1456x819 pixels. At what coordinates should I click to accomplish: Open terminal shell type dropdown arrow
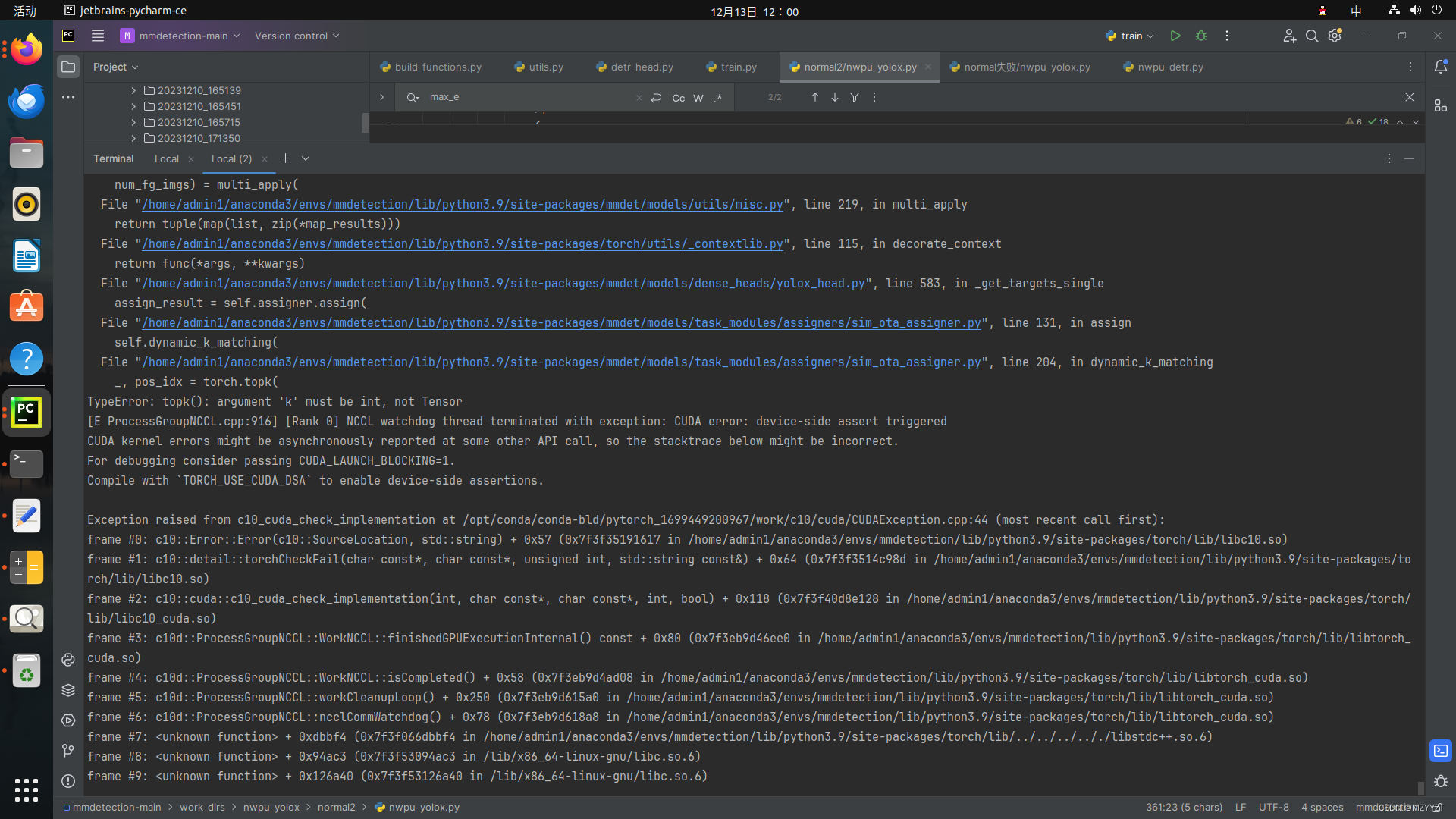306,158
